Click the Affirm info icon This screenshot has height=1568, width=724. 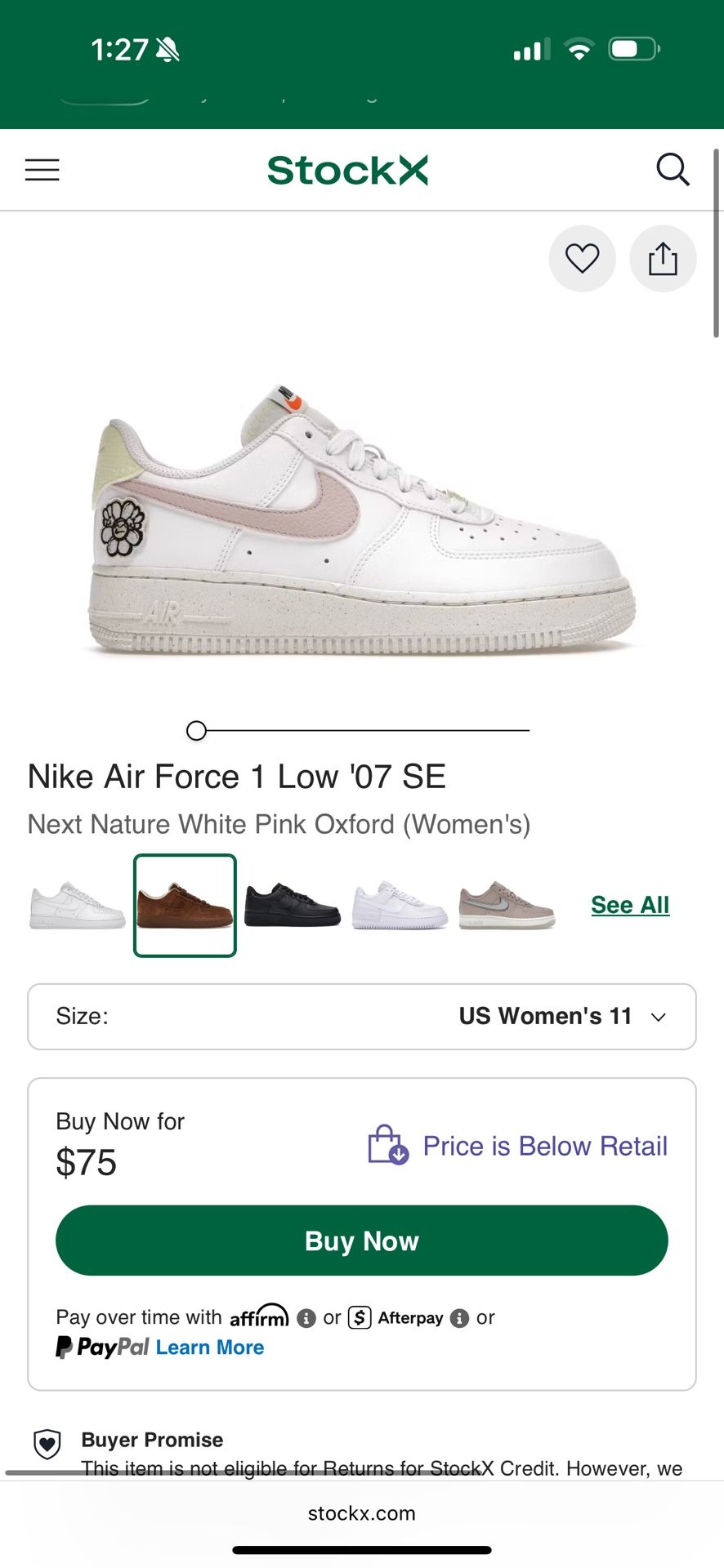pyautogui.click(x=305, y=1317)
